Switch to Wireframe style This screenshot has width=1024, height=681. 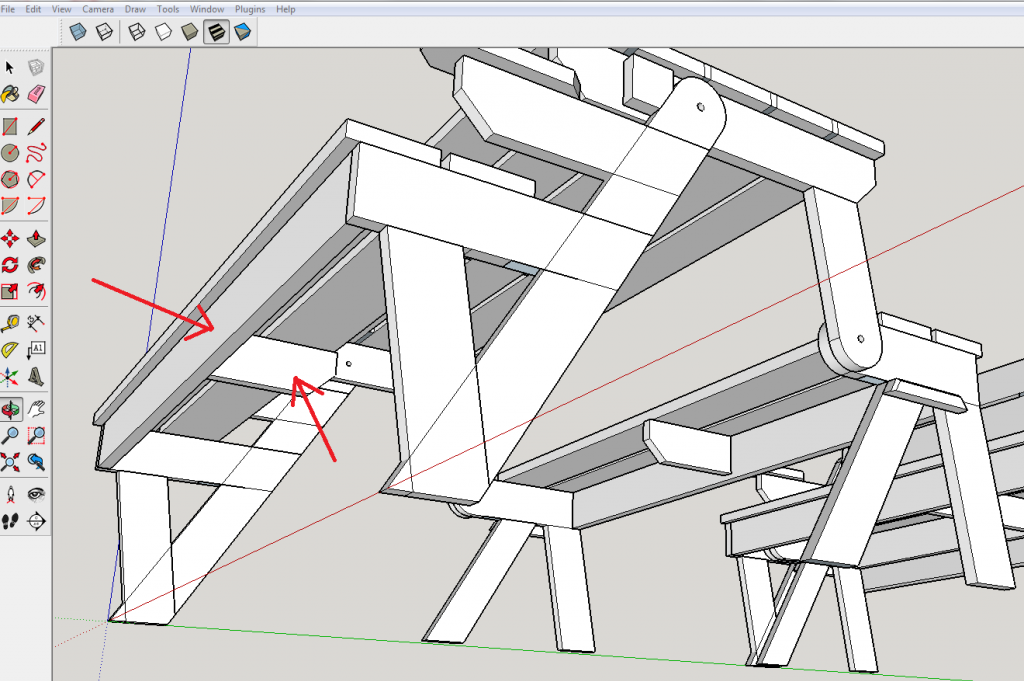click(x=138, y=33)
